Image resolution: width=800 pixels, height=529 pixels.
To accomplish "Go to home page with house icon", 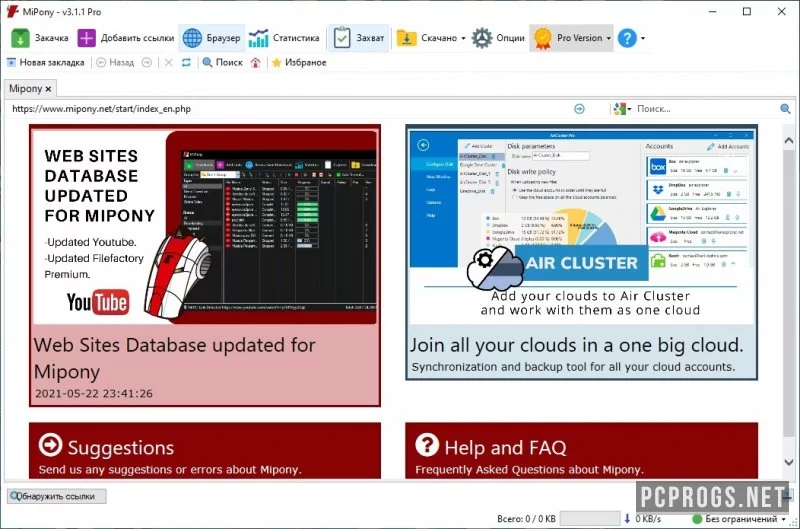I will point(256,62).
